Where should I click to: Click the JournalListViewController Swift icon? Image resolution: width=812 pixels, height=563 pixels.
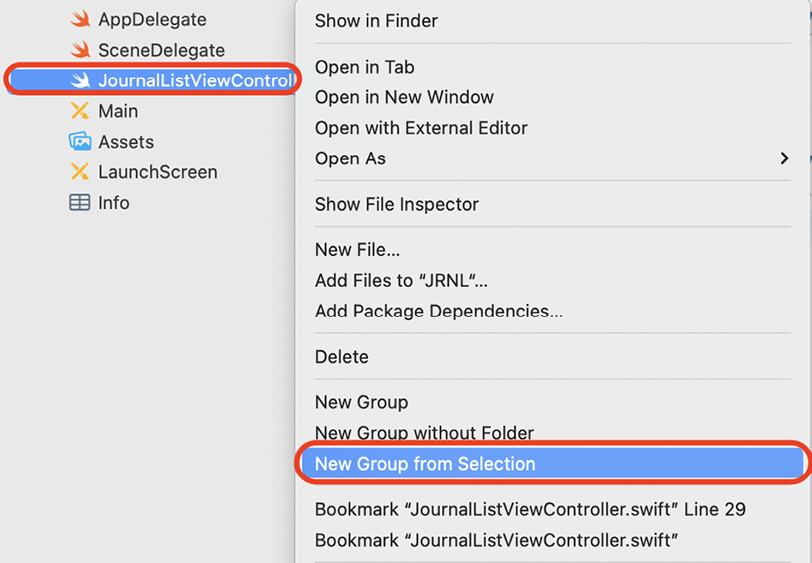tap(80, 80)
